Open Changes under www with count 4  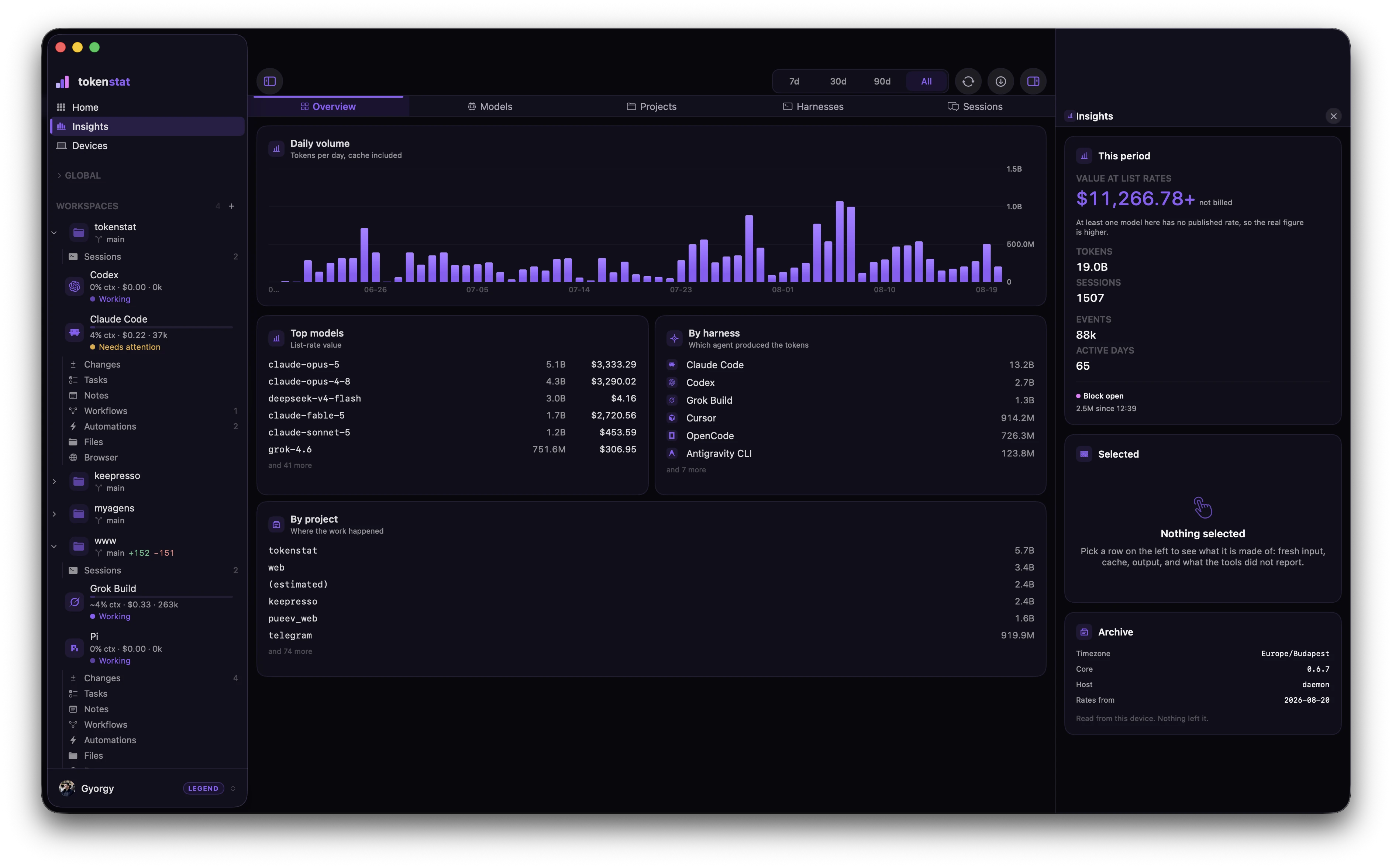pyautogui.click(x=153, y=678)
